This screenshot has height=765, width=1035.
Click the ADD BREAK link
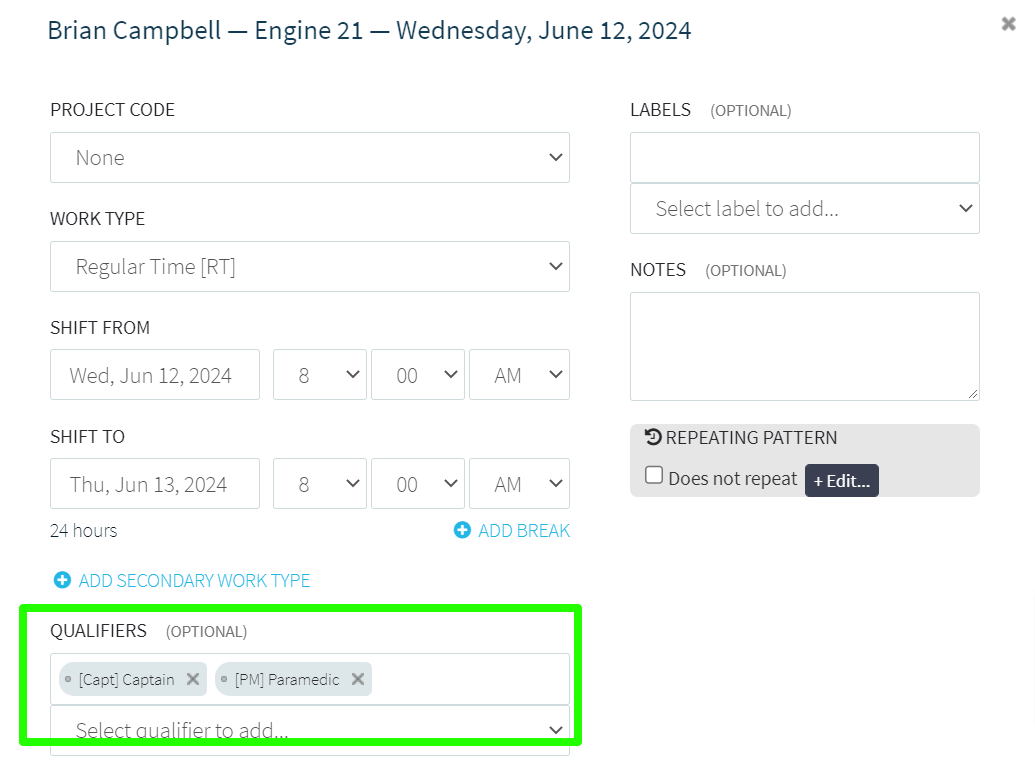(523, 531)
